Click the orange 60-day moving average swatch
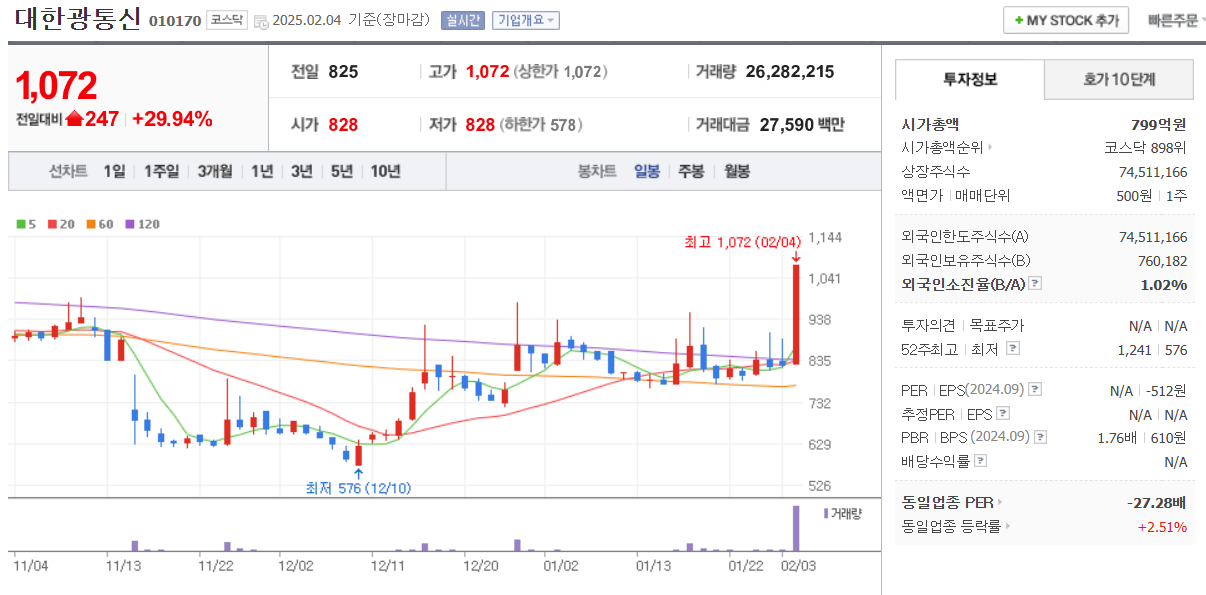1206x595 pixels. (89, 224)
